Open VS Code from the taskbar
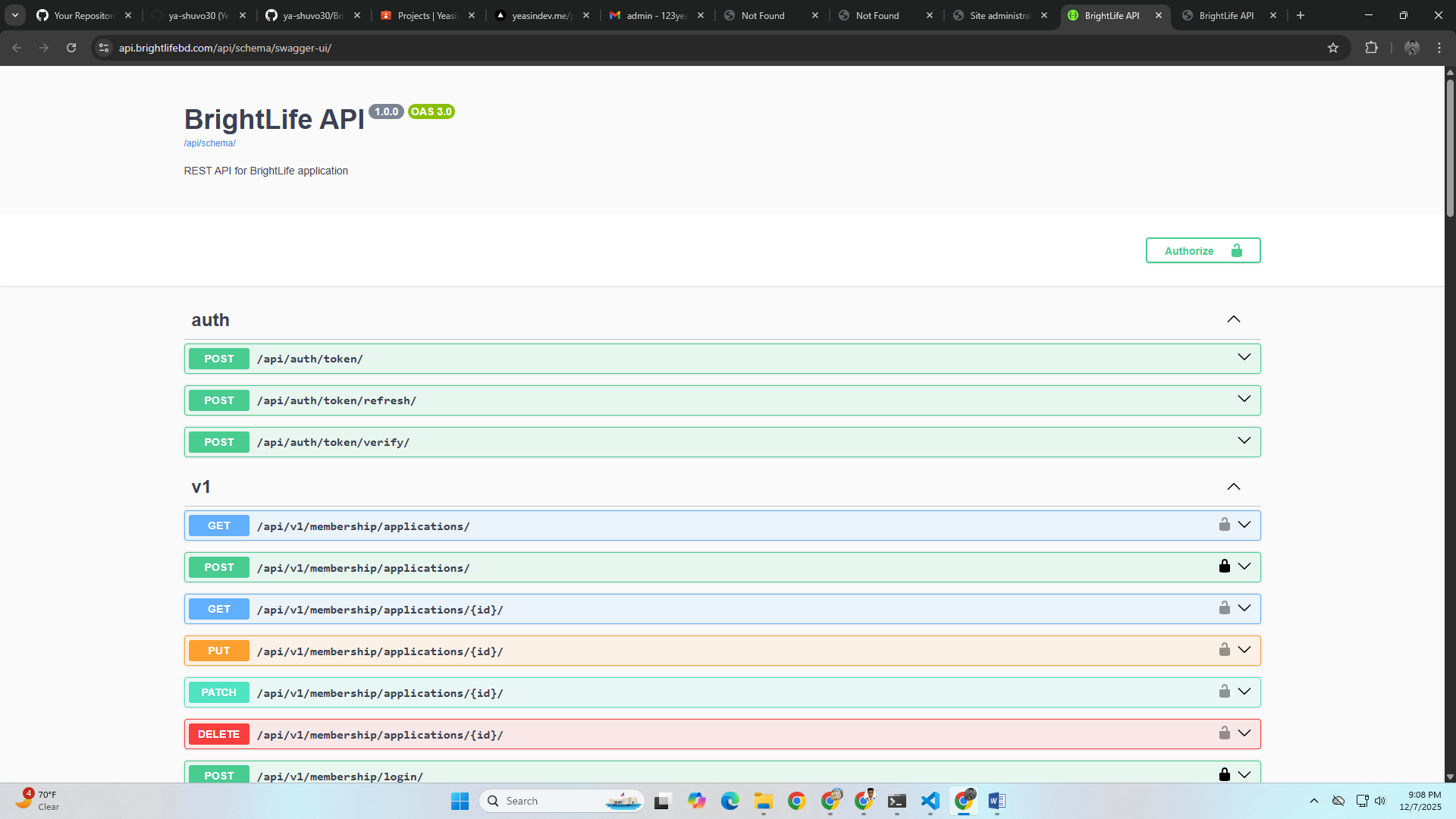1456x819 pixels. 930,801
